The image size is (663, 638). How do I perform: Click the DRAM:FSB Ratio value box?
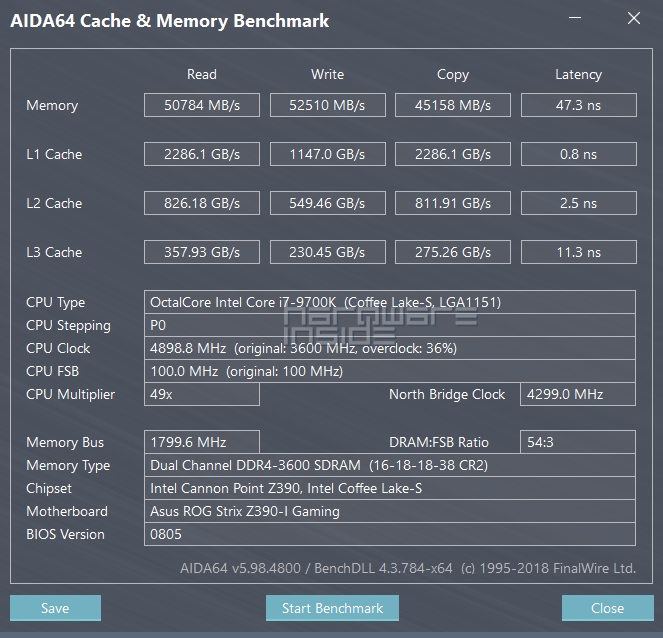click(578, 442)
